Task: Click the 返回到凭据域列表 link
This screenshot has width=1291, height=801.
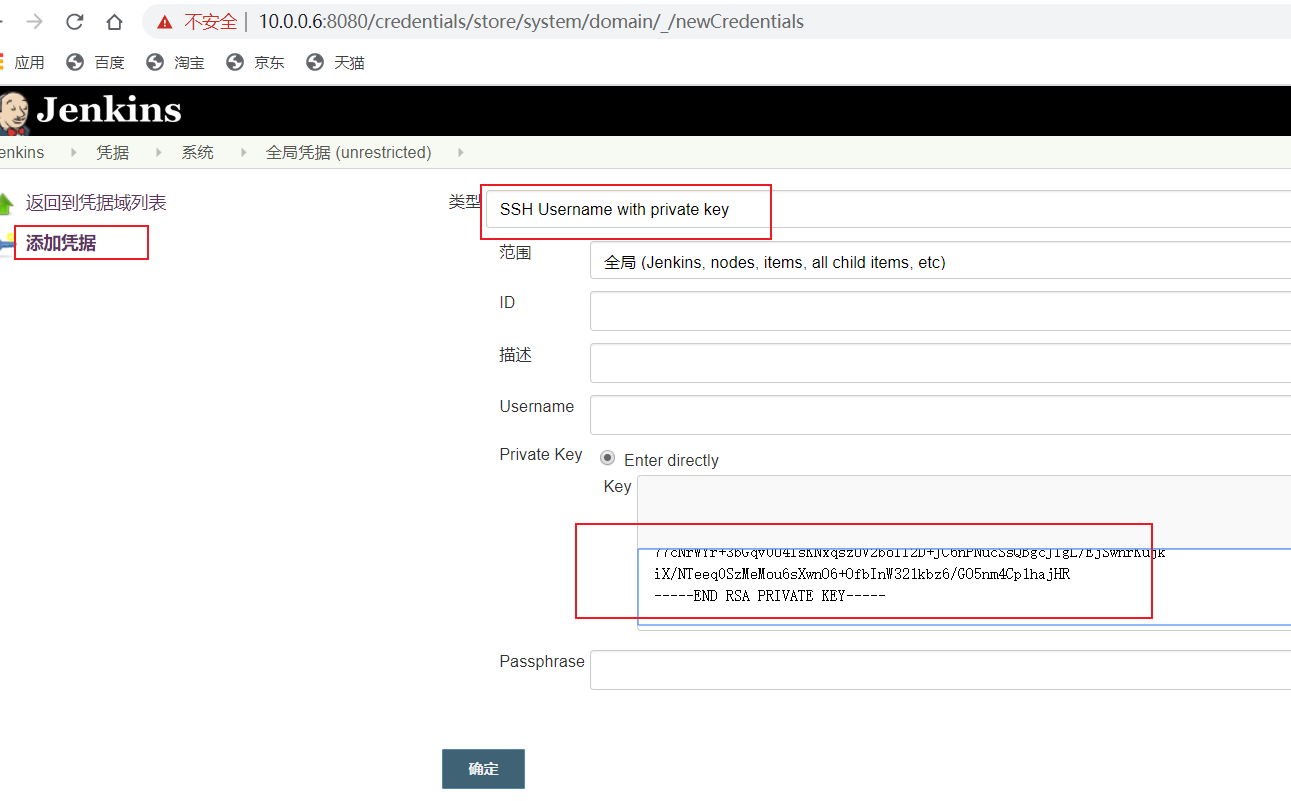Action: (x=96, y=203)
